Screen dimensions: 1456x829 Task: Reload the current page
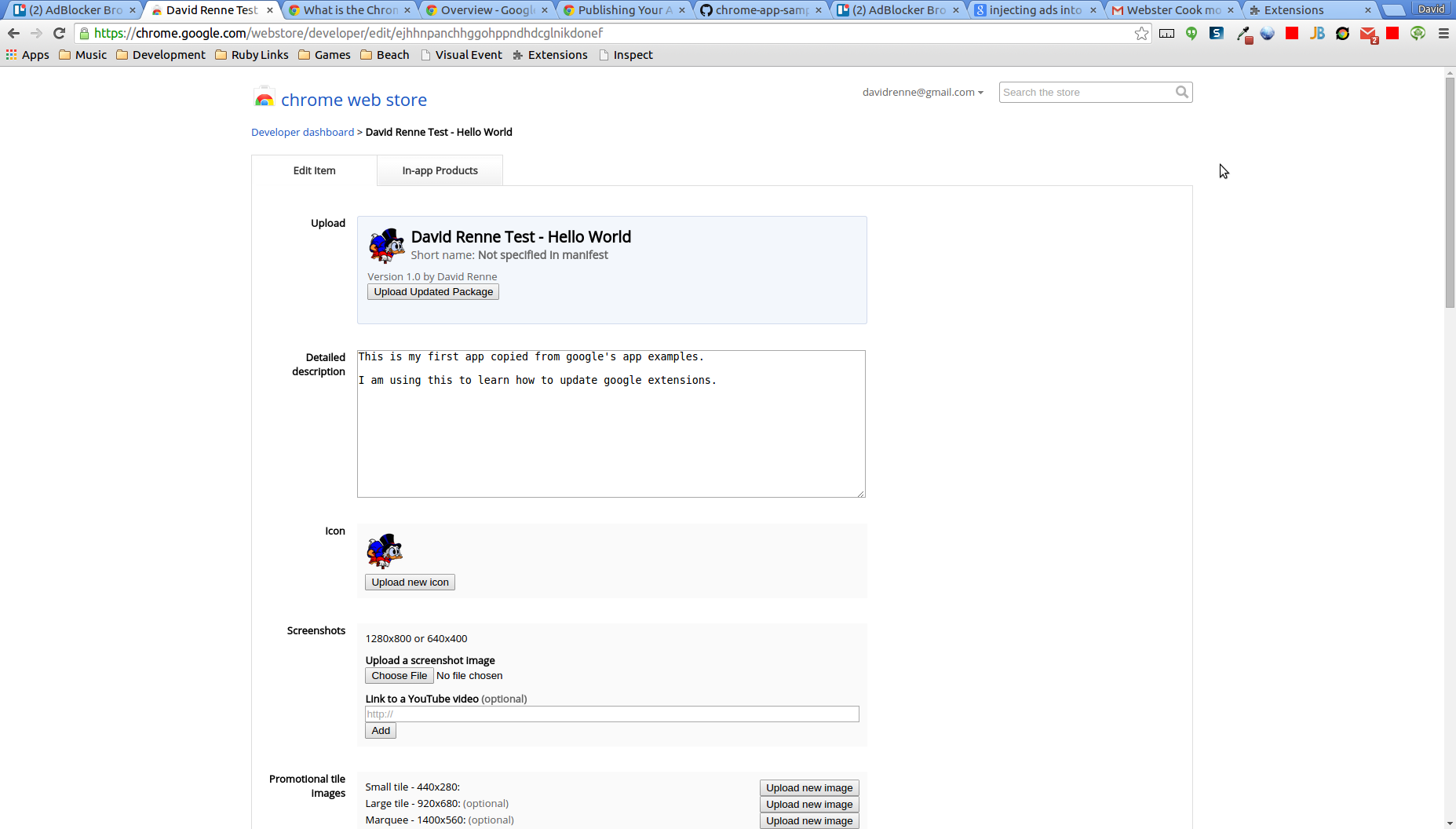point(59,33)
